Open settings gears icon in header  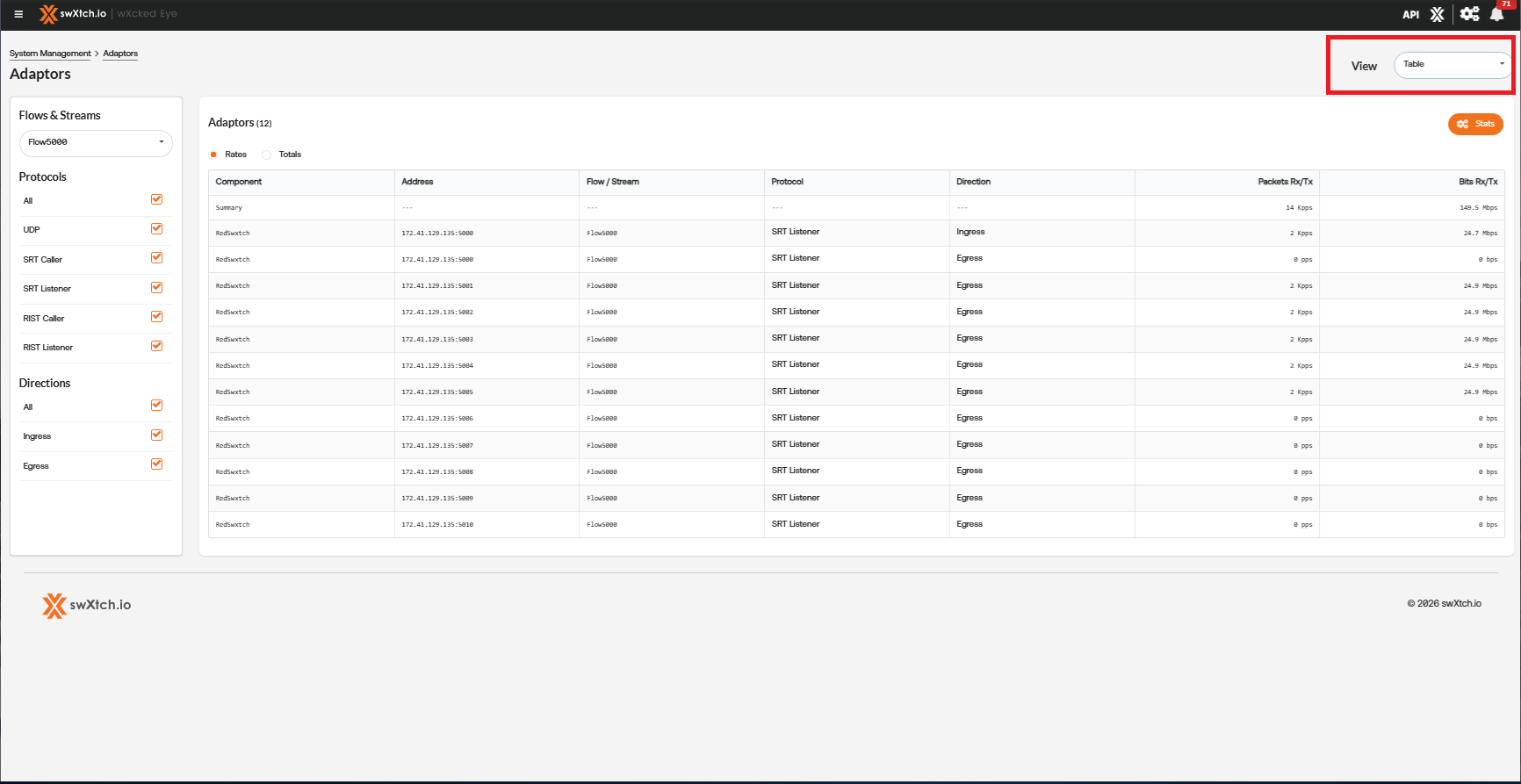tap(1469, 14)
